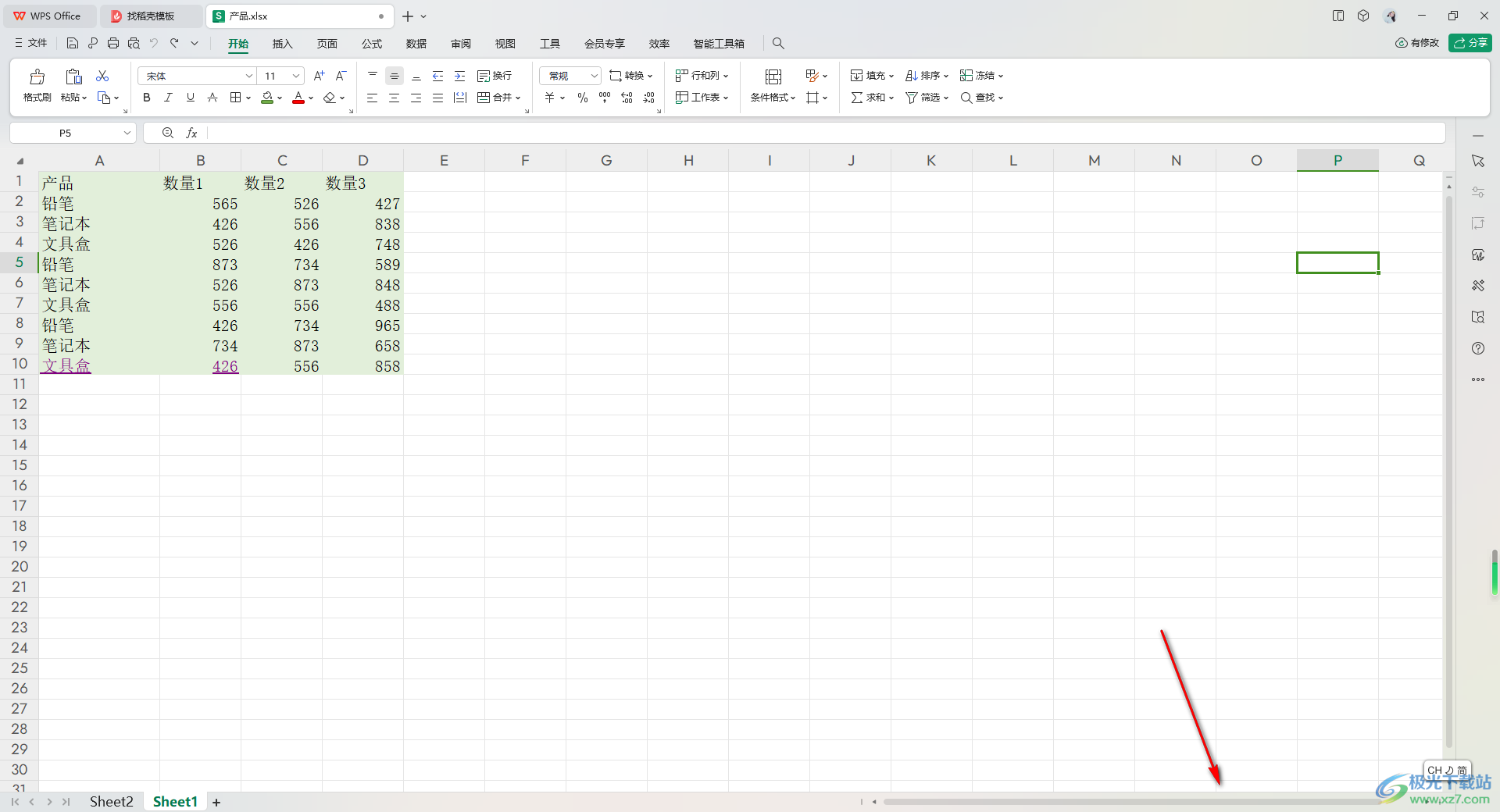Click the Wrap Text (换行) button
The width and height of the screenshot is (1500, 812).
495,76
